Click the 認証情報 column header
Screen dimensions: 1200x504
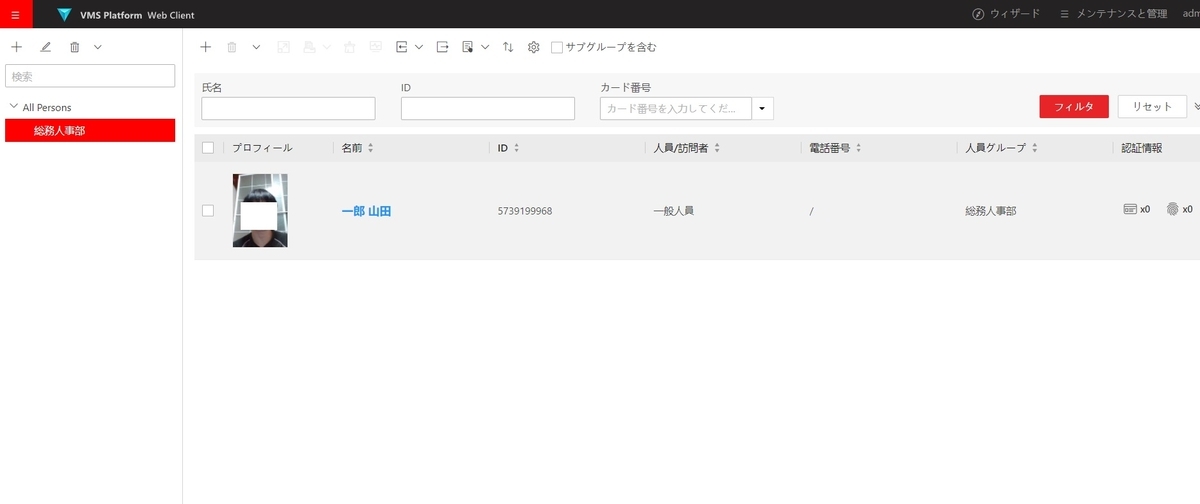pos(1143,148)
